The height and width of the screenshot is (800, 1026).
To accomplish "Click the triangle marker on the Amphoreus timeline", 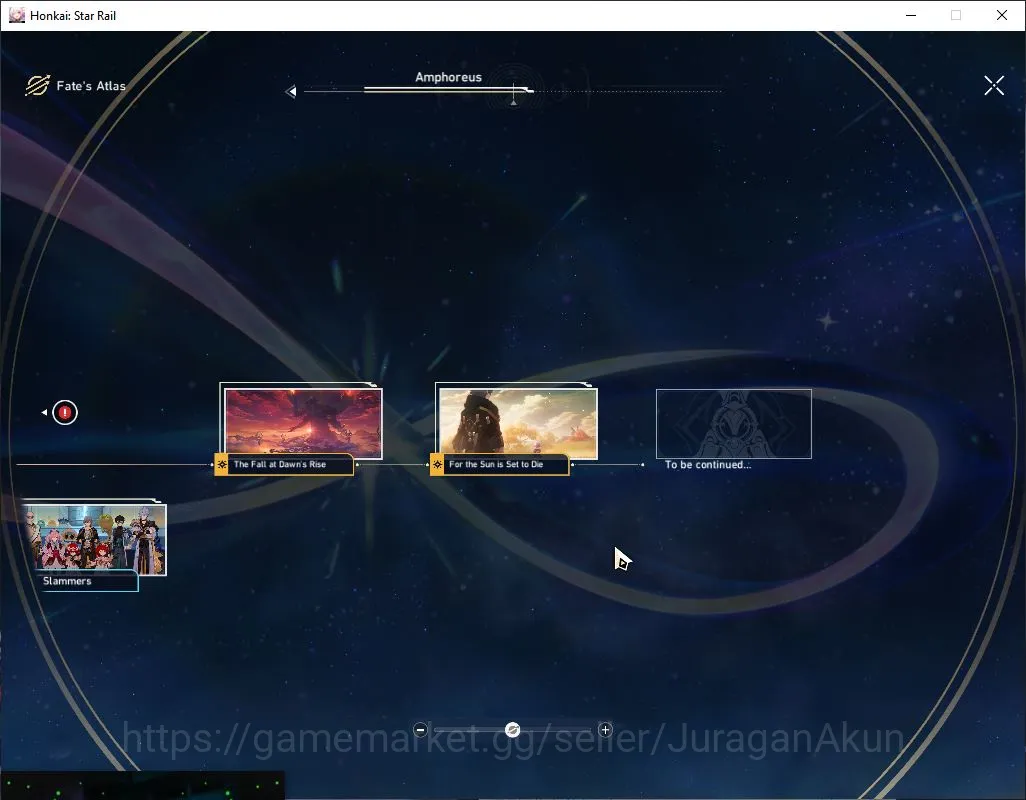I will coord(514,103).
